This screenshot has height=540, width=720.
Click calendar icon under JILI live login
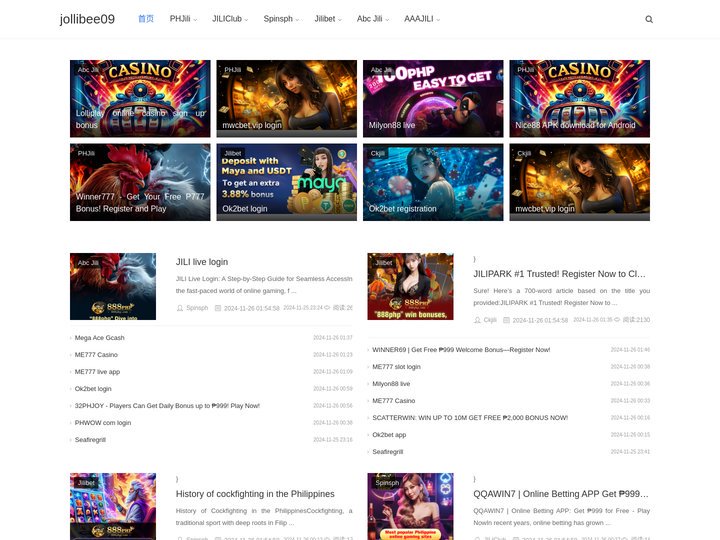218,308
